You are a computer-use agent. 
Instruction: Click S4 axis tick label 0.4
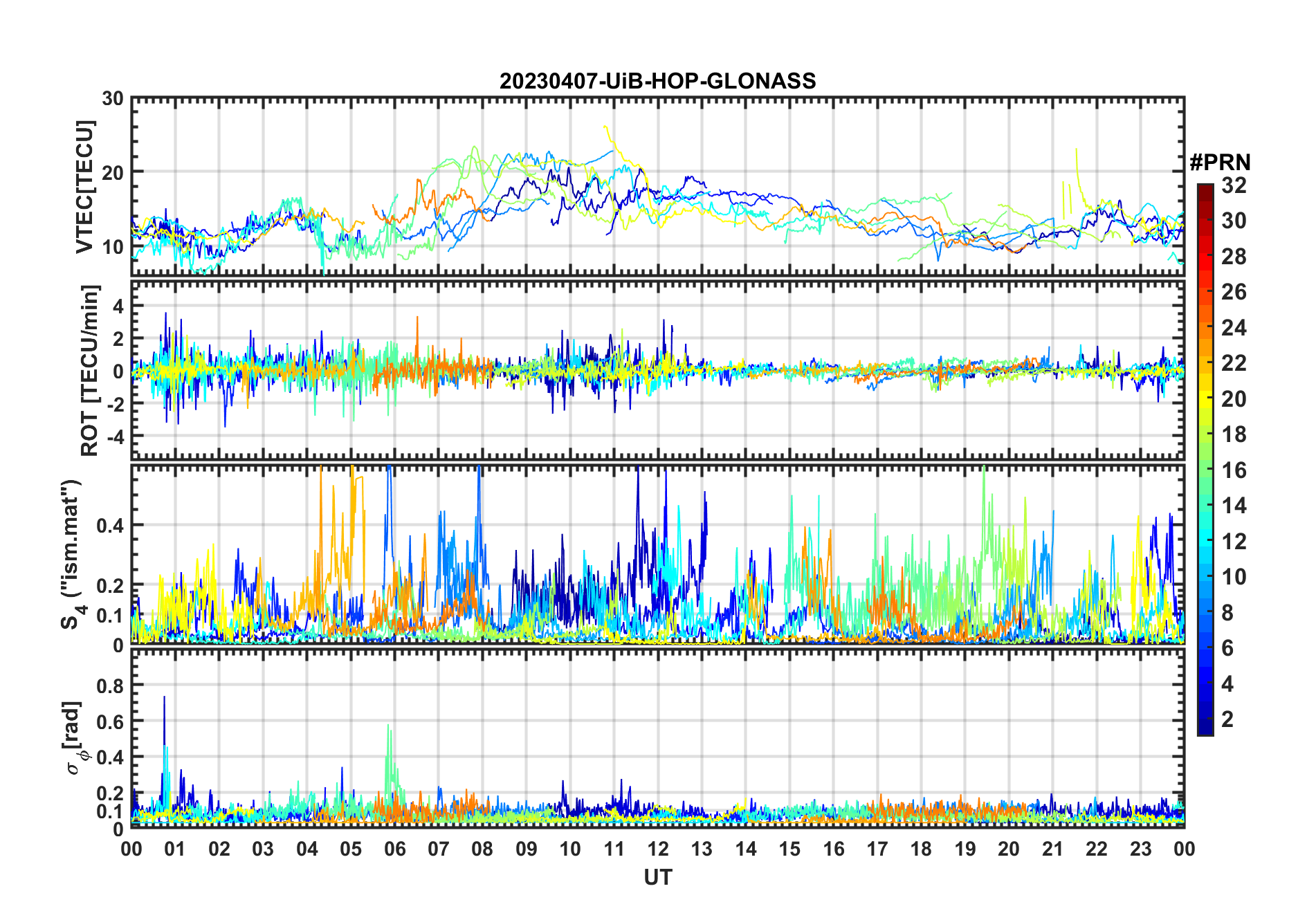pyautogui.click(x=111, y=526)
